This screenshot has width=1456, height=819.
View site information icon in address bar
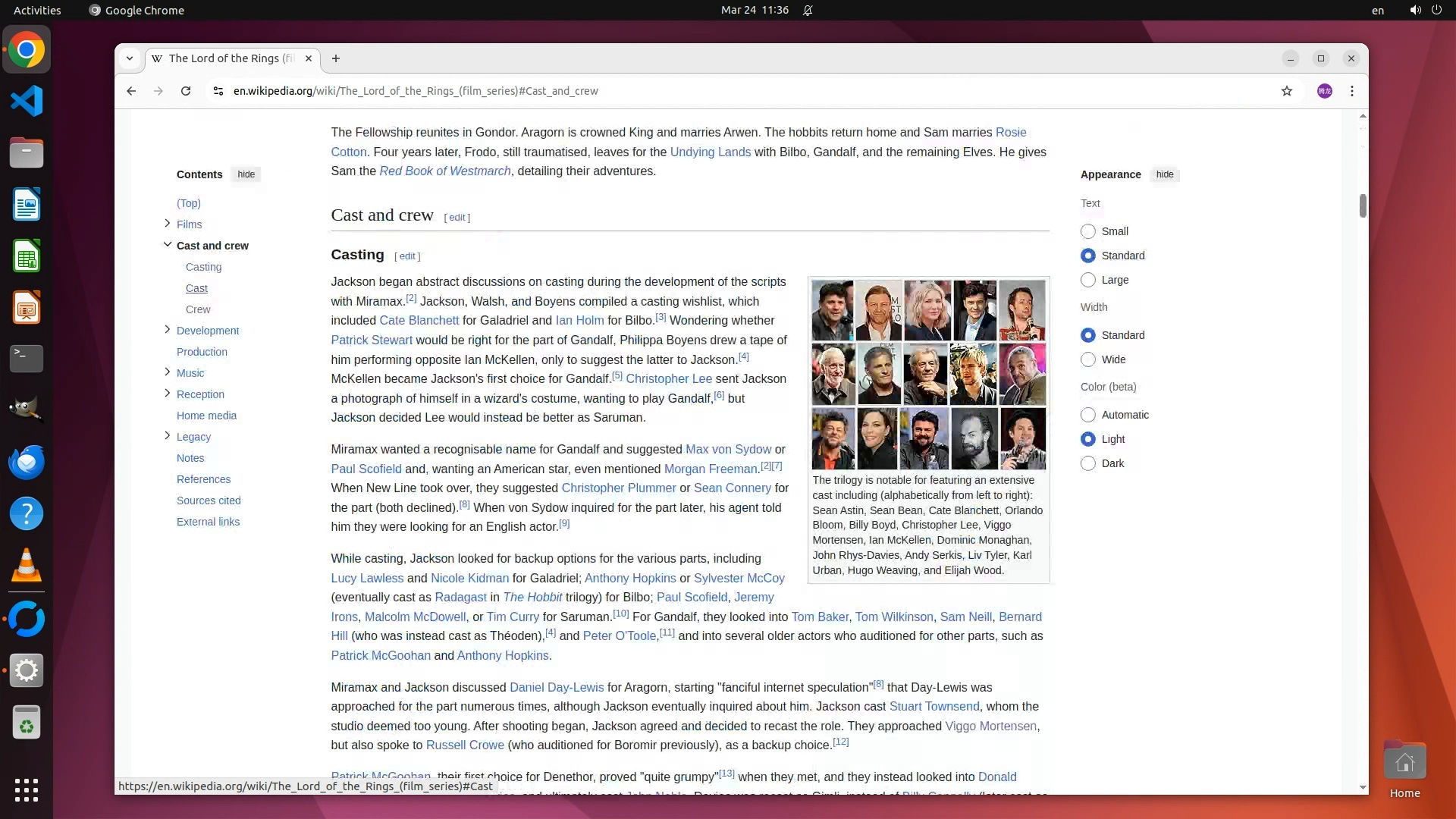(218, 91)
